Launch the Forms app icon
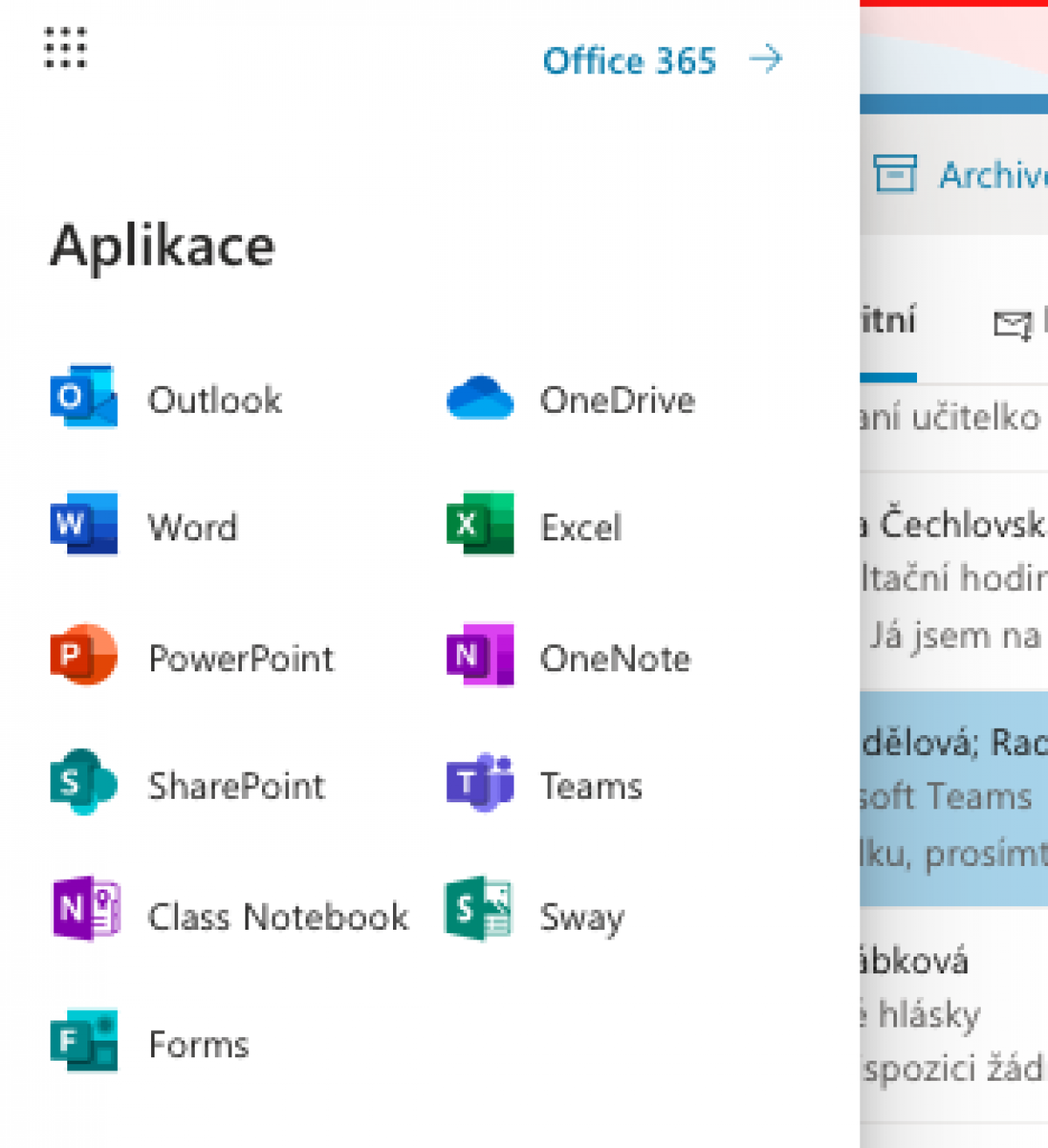Image resolution: width=1048 pixels, height=1148 pixels. pyautogui.click(x=84, y=1041)
